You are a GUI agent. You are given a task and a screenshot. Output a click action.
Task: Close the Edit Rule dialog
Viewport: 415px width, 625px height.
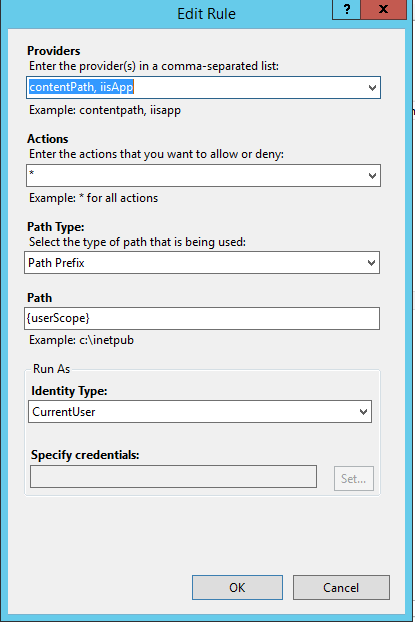pyautogui.click(x=384, y=9)
